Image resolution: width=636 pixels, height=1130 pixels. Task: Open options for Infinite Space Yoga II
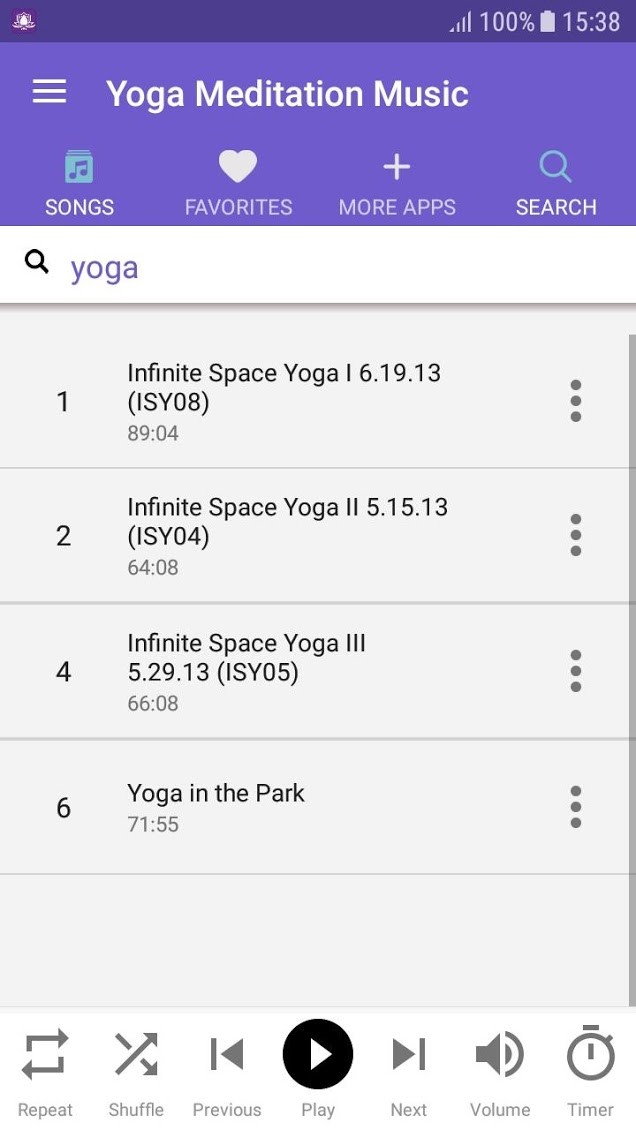[x=575, y=535]
